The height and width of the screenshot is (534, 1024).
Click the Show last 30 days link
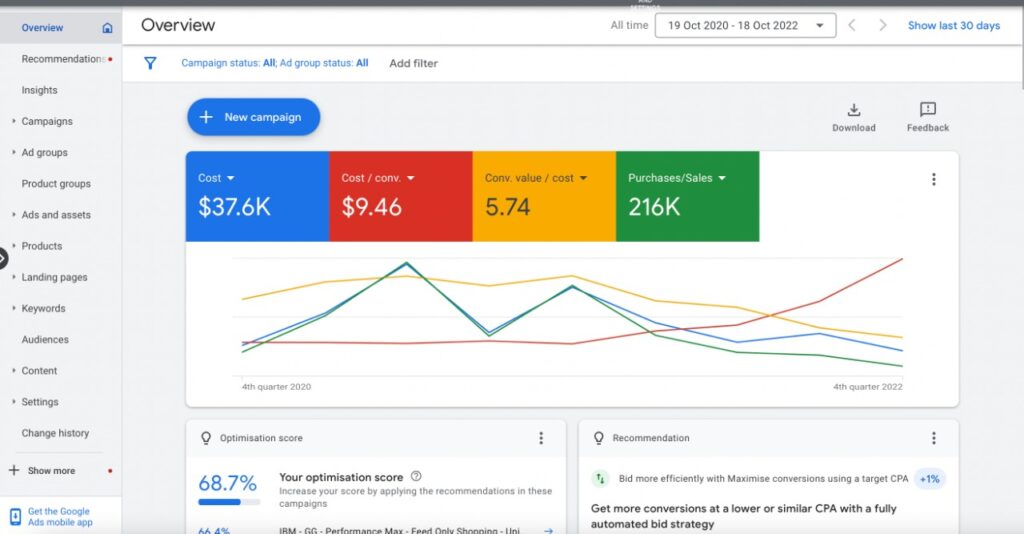(953, 26)
